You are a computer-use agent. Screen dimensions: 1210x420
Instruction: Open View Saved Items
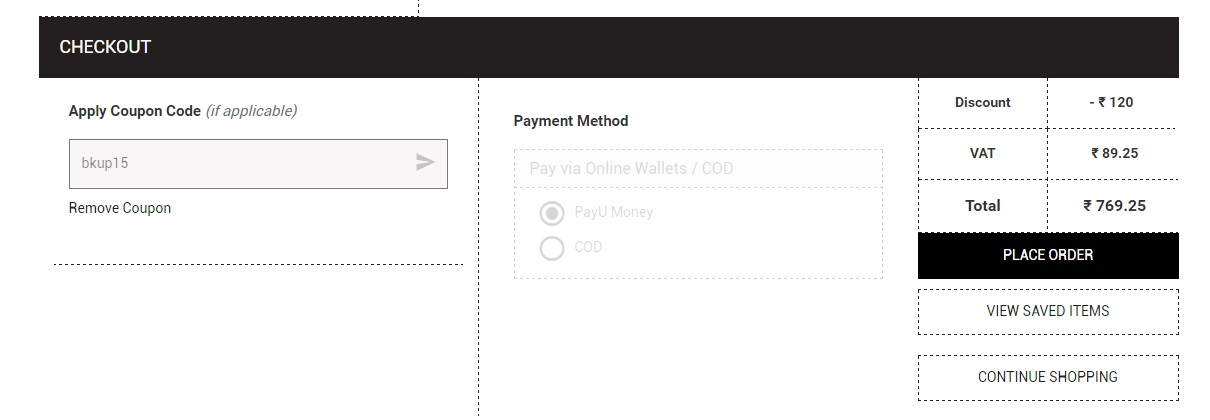click(x=1048, y=311)
